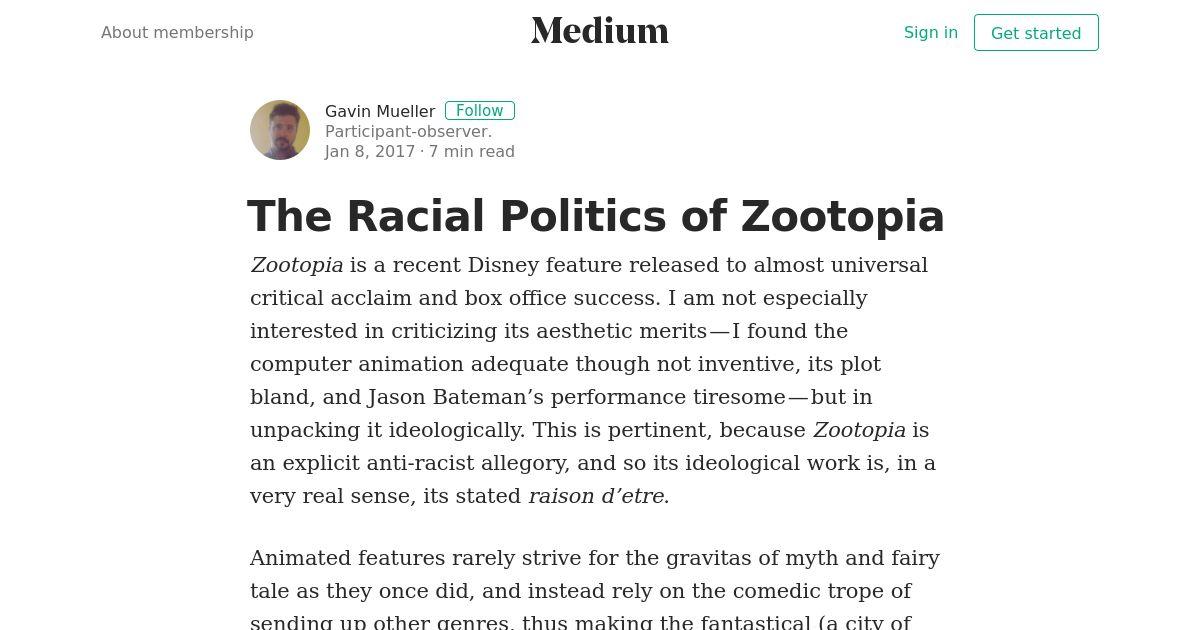Open Gavin Mueller's avatar photo

tap(280, 130)
